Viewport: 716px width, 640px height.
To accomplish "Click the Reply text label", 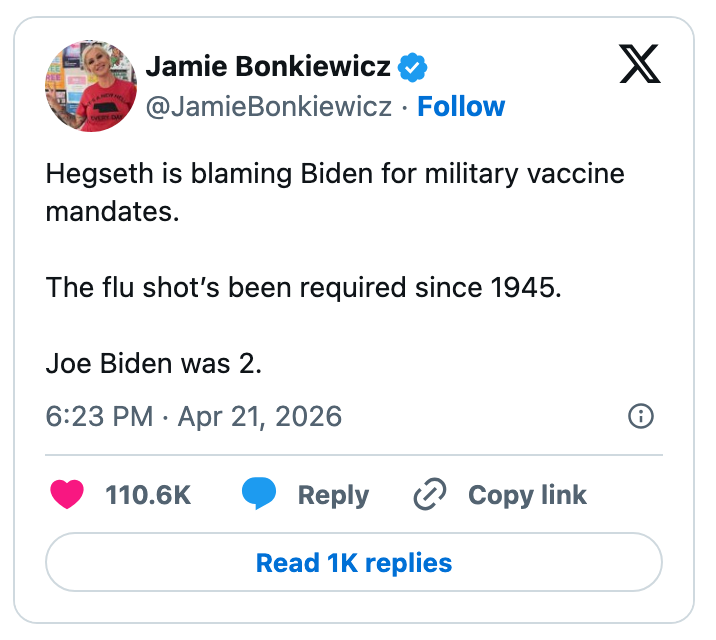I will (x=334, y=494).
